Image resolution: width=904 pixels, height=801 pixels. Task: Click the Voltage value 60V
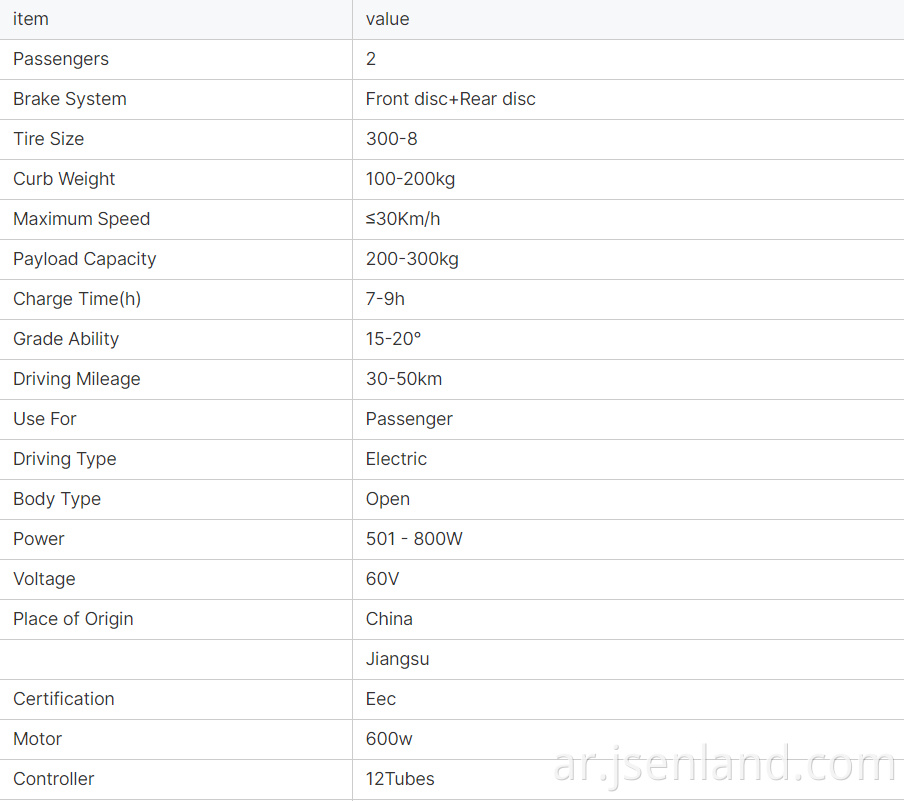click(382, 579)
